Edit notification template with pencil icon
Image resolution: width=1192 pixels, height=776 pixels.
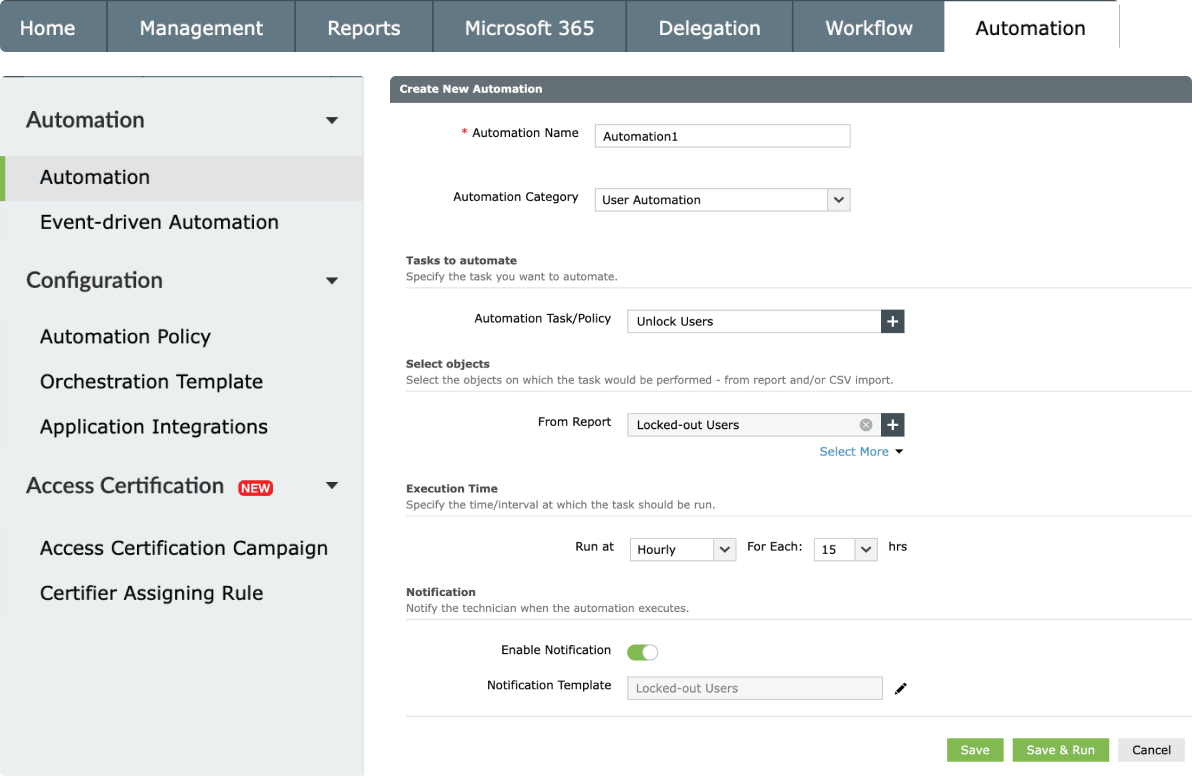pos(900,688)
